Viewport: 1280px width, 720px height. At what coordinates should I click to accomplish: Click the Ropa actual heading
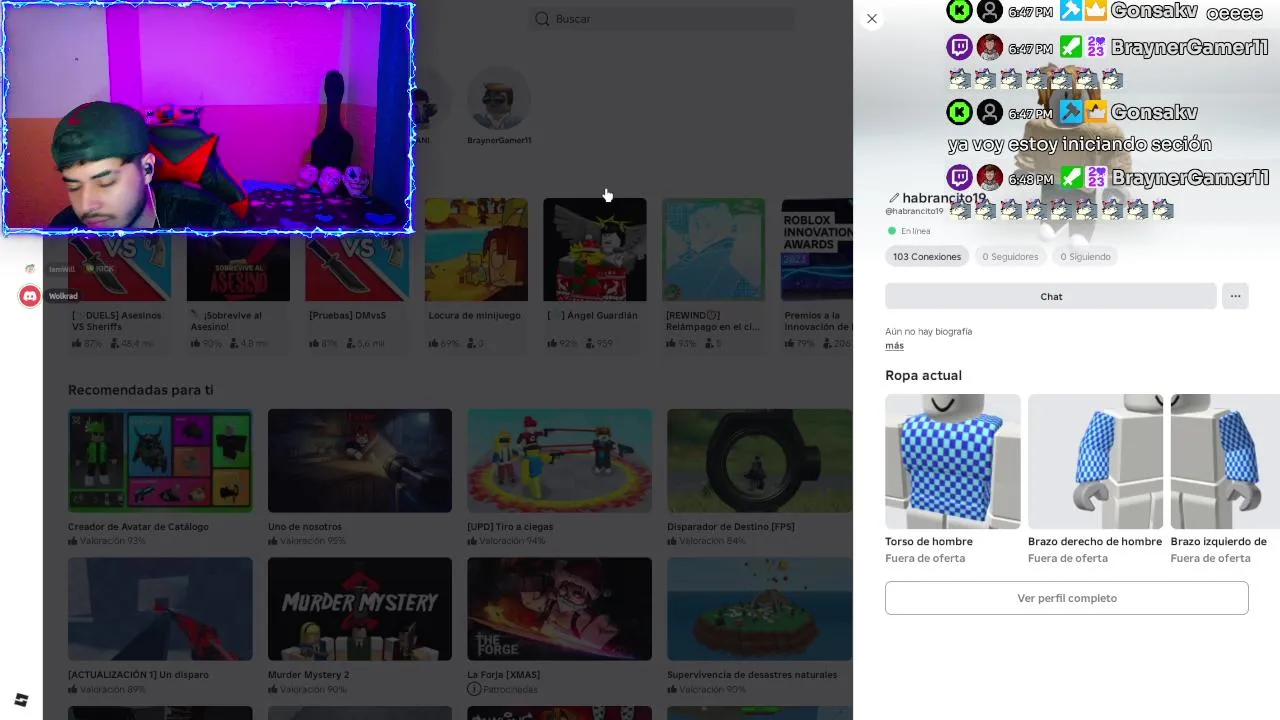pyautogui.click(x=923, y=376)
